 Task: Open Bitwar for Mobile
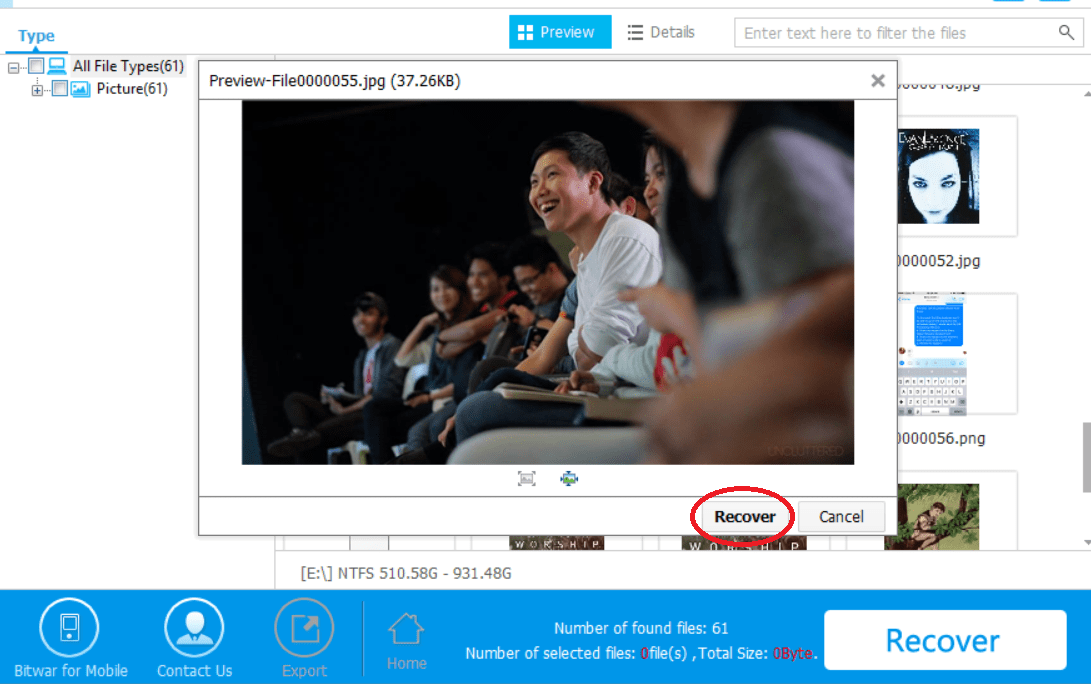point(70,628)
